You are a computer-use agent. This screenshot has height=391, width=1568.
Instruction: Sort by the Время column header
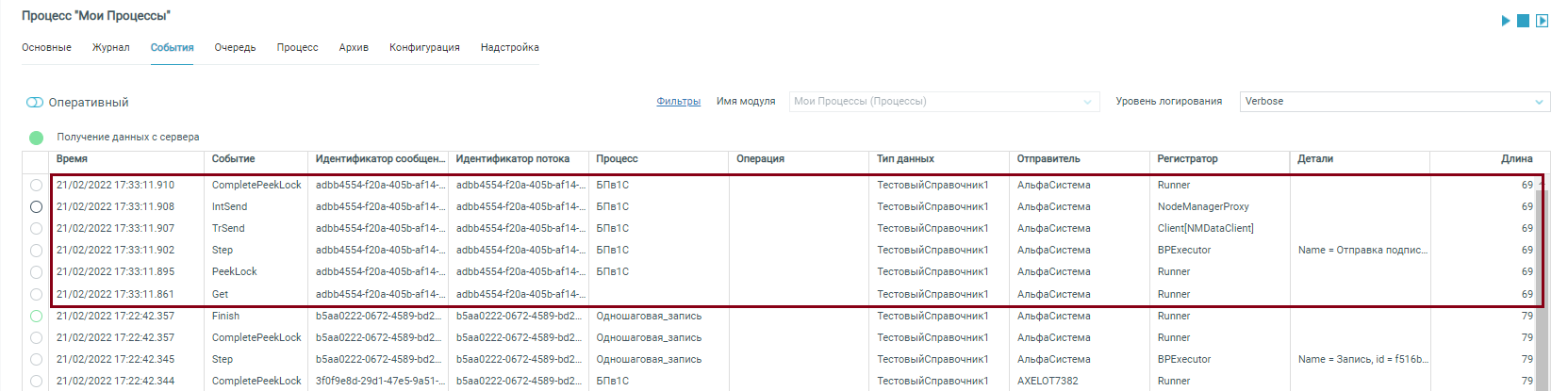[72, 159]
